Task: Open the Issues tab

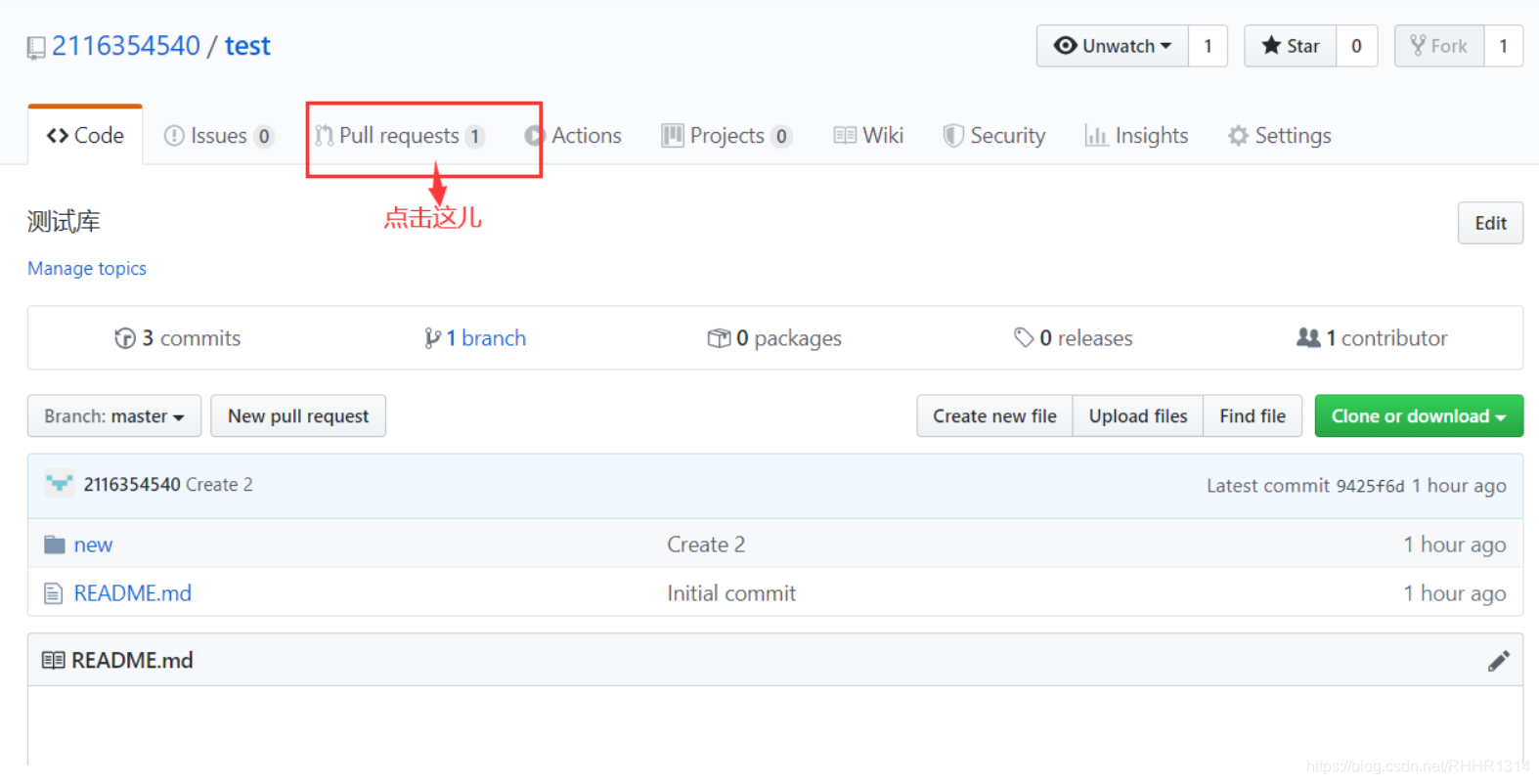Action: pos(219,136)
